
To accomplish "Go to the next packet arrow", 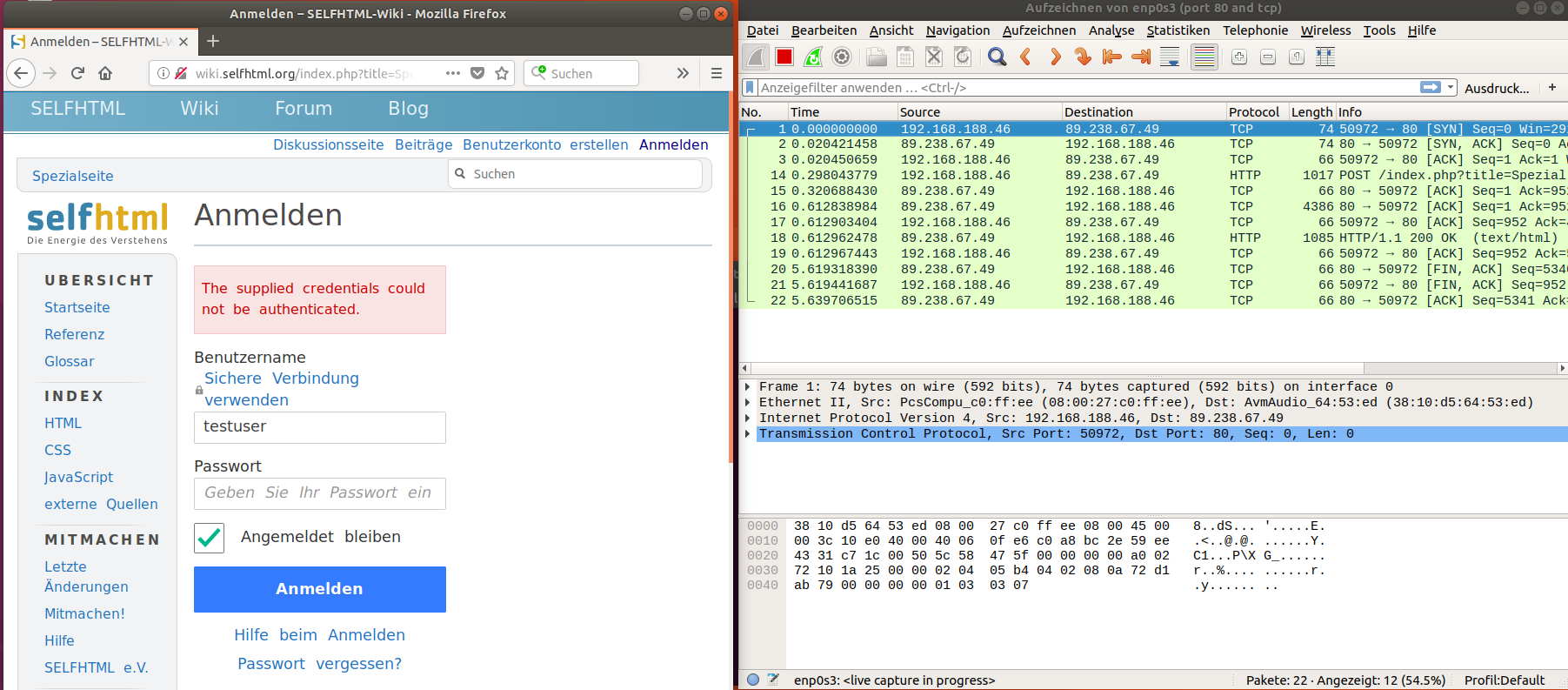I will pyautogui.click(x=1055, y=57).
